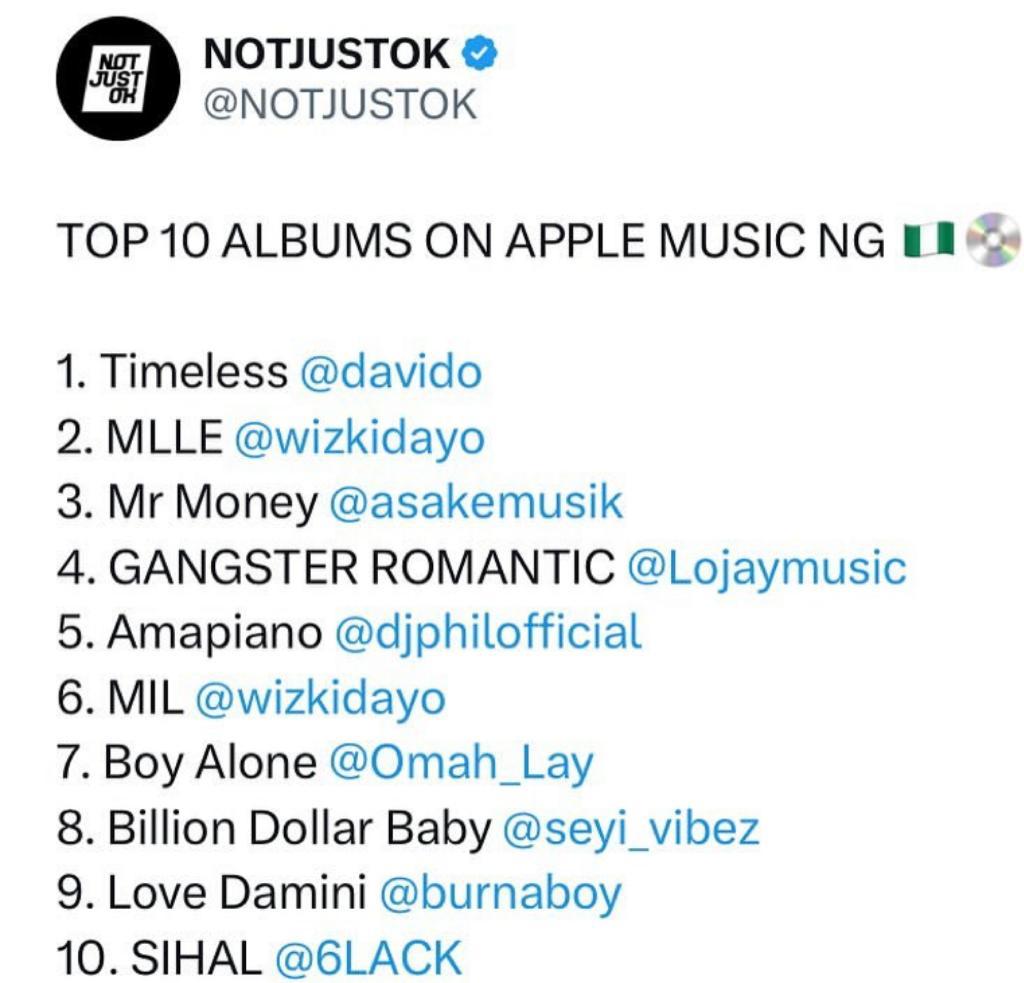Click the "Billion Dollar Baby" album text
Screen dimensions: 1024x983
tap(299, 828)
